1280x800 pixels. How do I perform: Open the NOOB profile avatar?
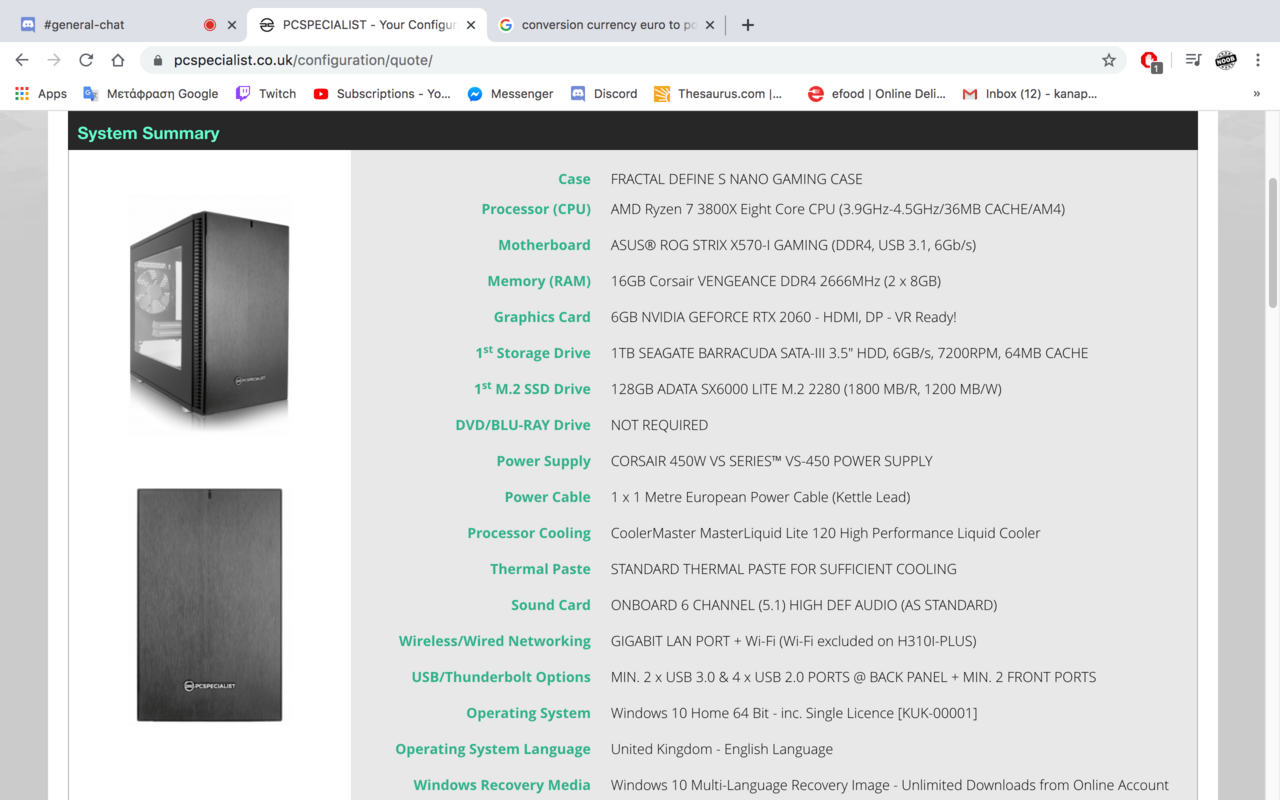tap(1226, 60)
